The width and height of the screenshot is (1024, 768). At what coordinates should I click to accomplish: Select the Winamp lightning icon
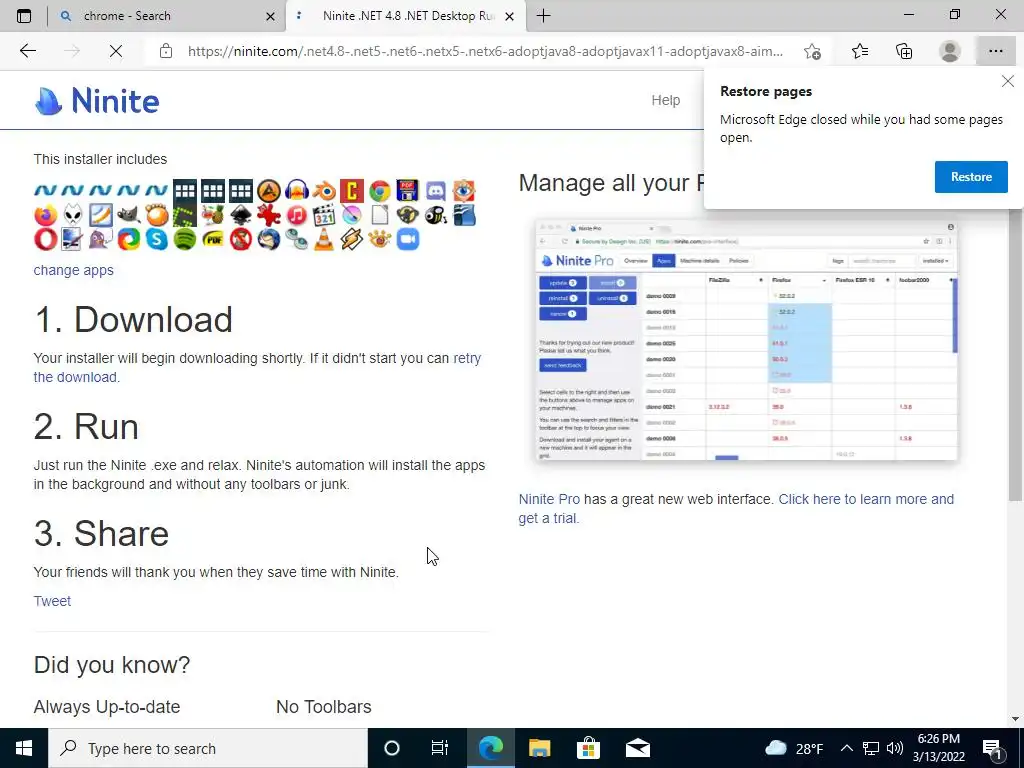[352, 239]
